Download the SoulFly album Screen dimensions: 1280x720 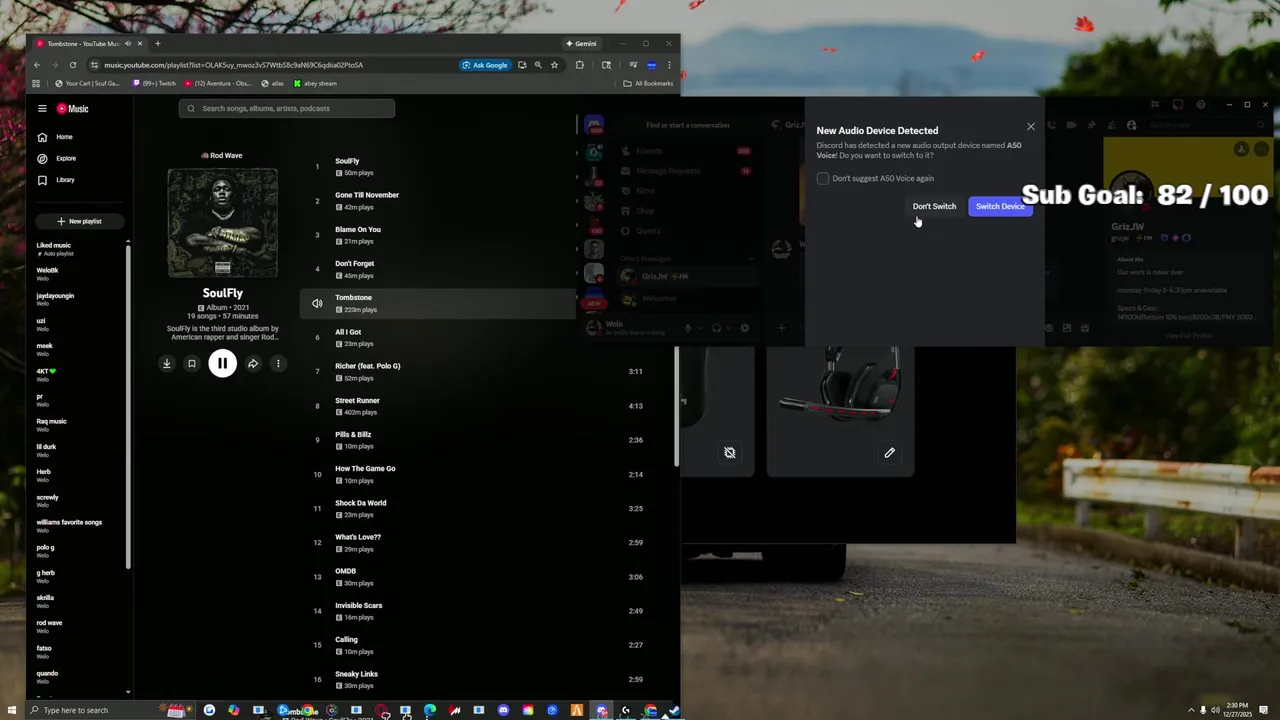pos(167,364)
